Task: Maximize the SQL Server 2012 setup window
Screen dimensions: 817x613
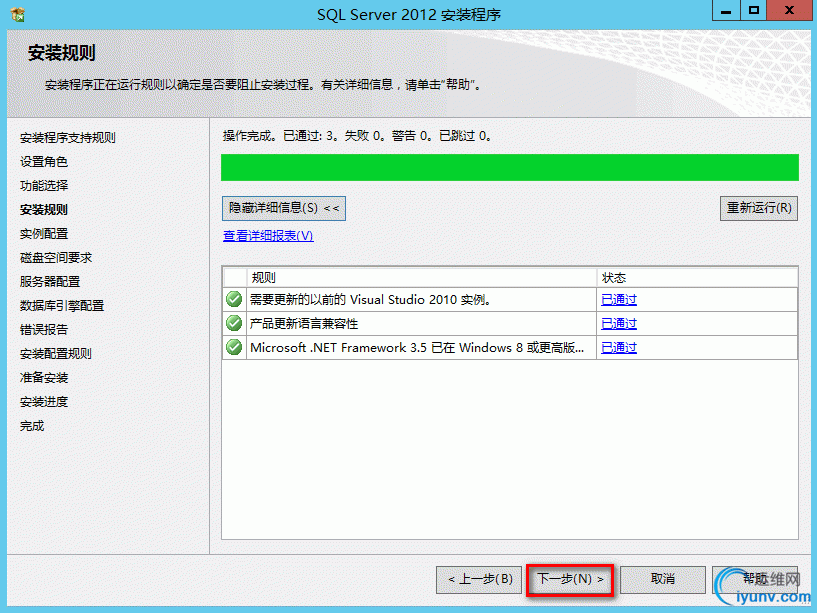Action: pyautogui.click(x=753, y=10)
